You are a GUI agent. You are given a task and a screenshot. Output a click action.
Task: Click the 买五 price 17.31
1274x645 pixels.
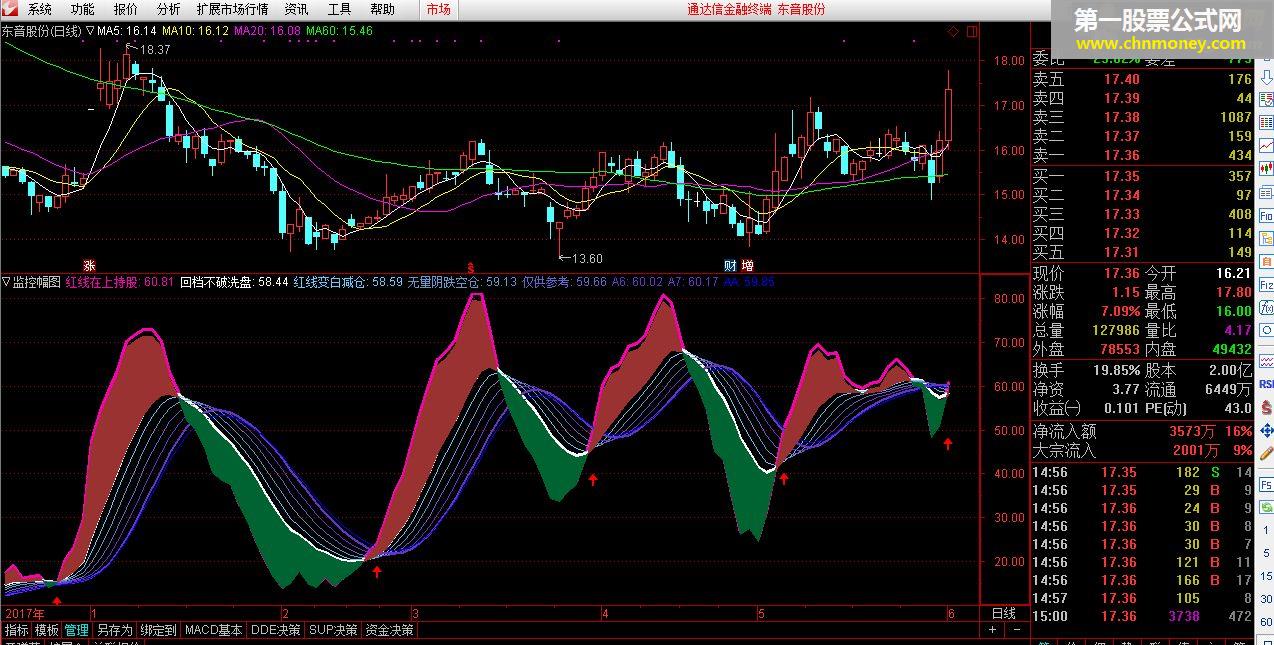pyautogui.click(x=1121, y=253)
